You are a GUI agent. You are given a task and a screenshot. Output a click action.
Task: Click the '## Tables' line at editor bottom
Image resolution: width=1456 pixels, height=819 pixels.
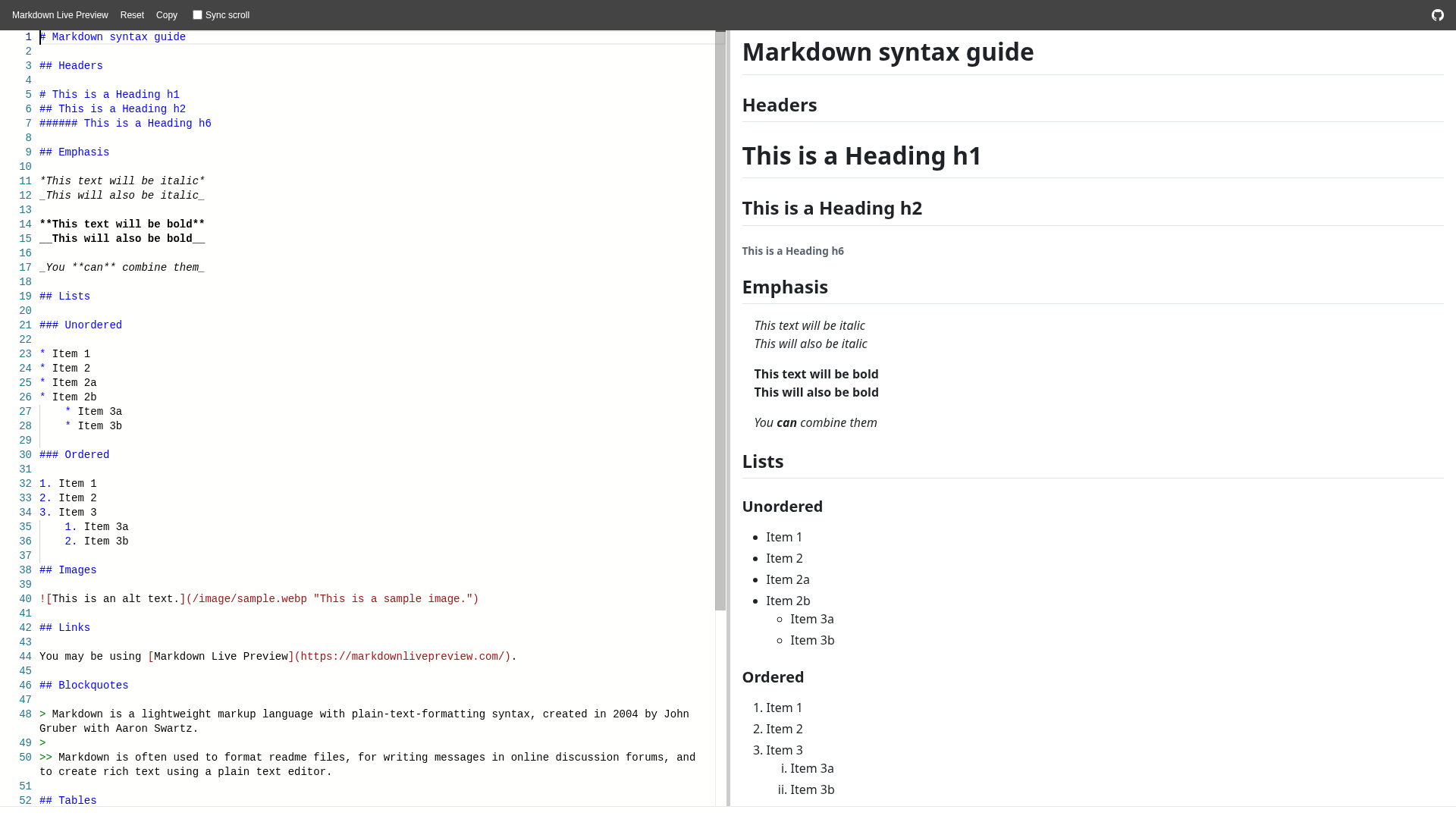(x=67, y=800)
